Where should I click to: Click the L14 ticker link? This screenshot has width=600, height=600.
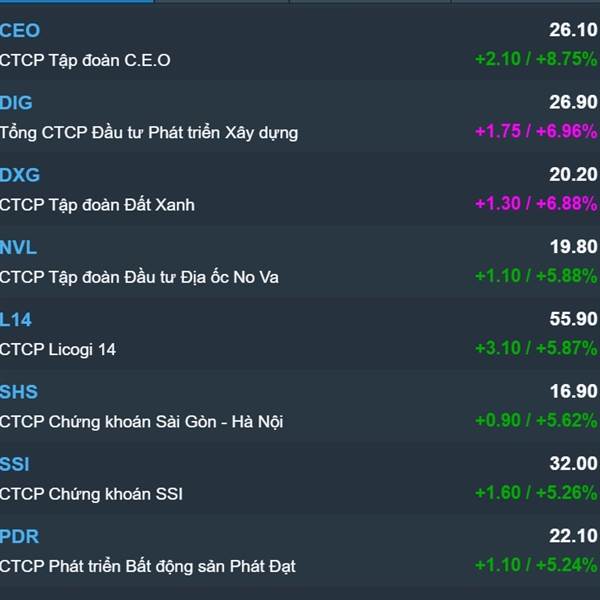[16, 320]
